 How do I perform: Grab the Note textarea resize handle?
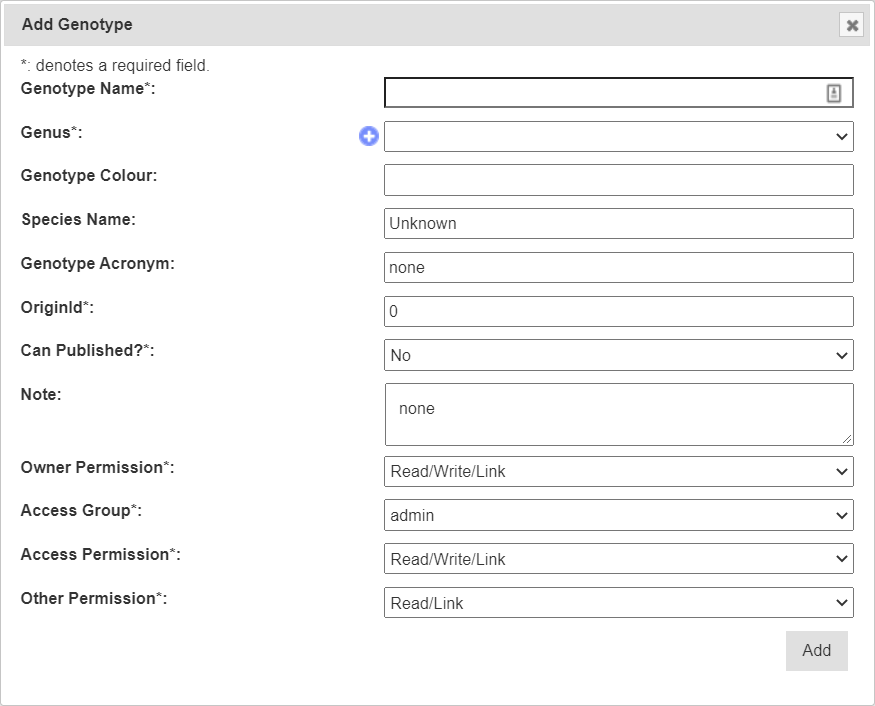[x=848, y=439]
